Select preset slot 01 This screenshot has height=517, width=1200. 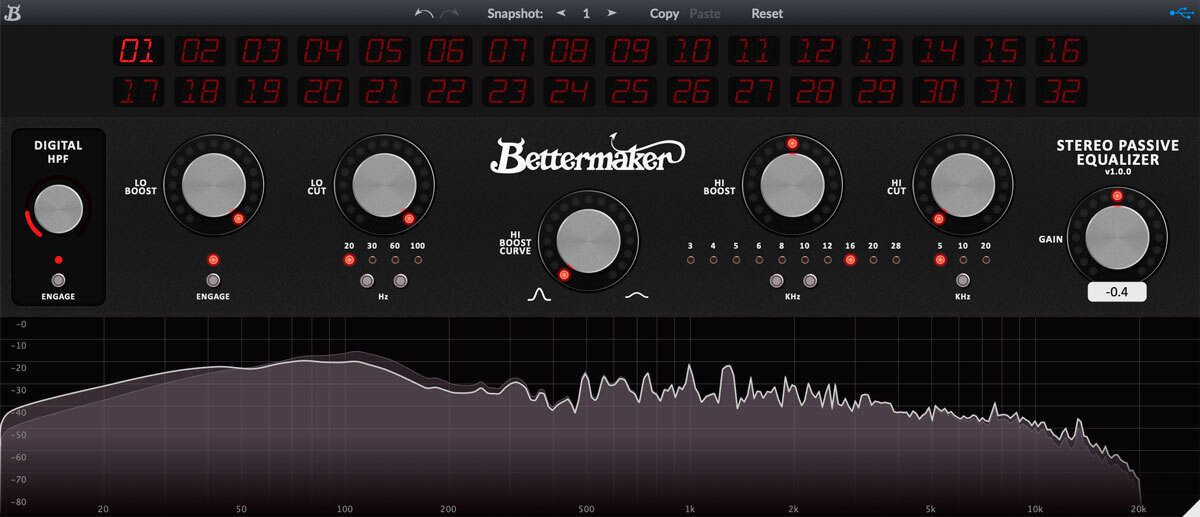pyautogui.click(x=140, y=51)
